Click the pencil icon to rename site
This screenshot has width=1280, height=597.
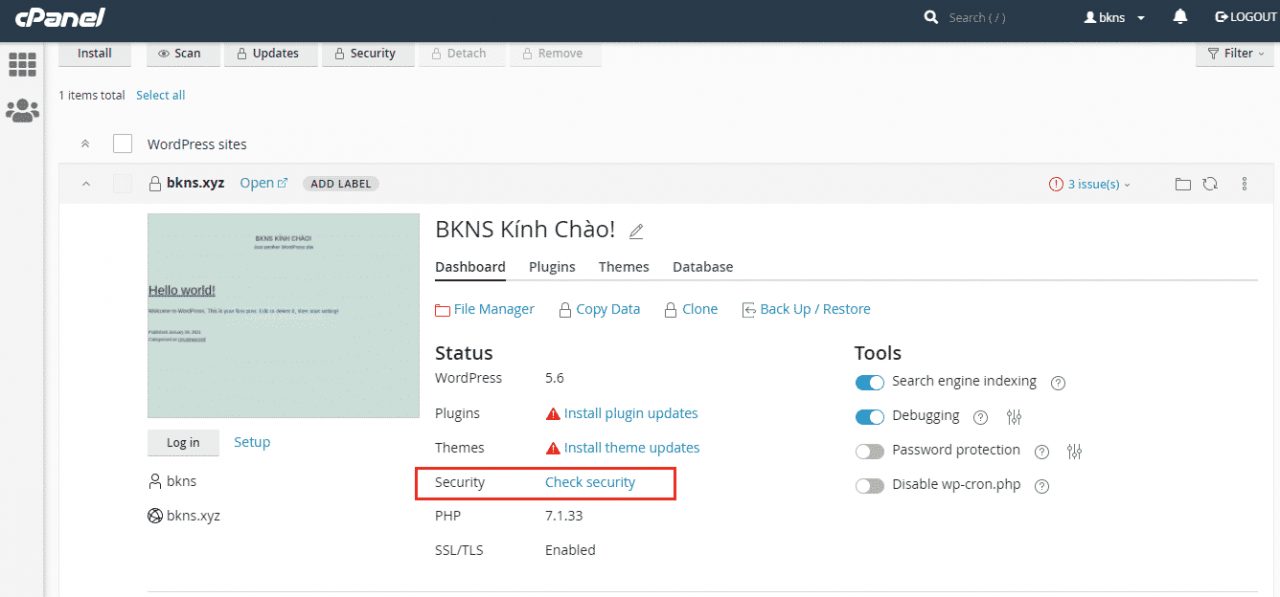[x=636, y=231]
